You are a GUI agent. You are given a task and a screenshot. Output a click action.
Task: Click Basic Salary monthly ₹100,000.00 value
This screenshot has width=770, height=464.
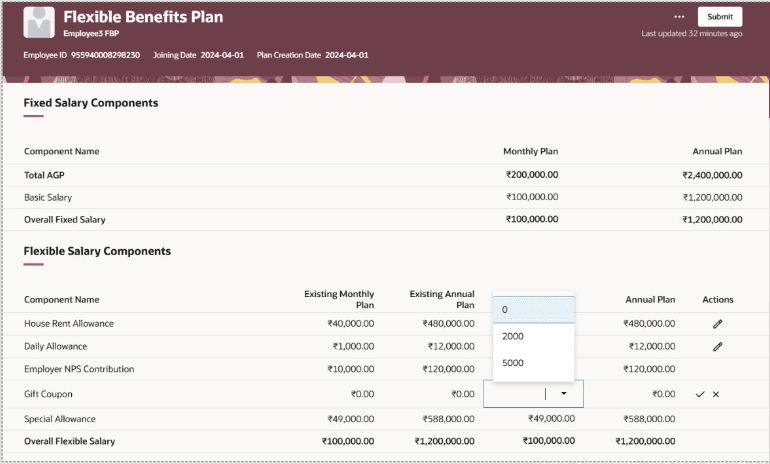(532, 197)
